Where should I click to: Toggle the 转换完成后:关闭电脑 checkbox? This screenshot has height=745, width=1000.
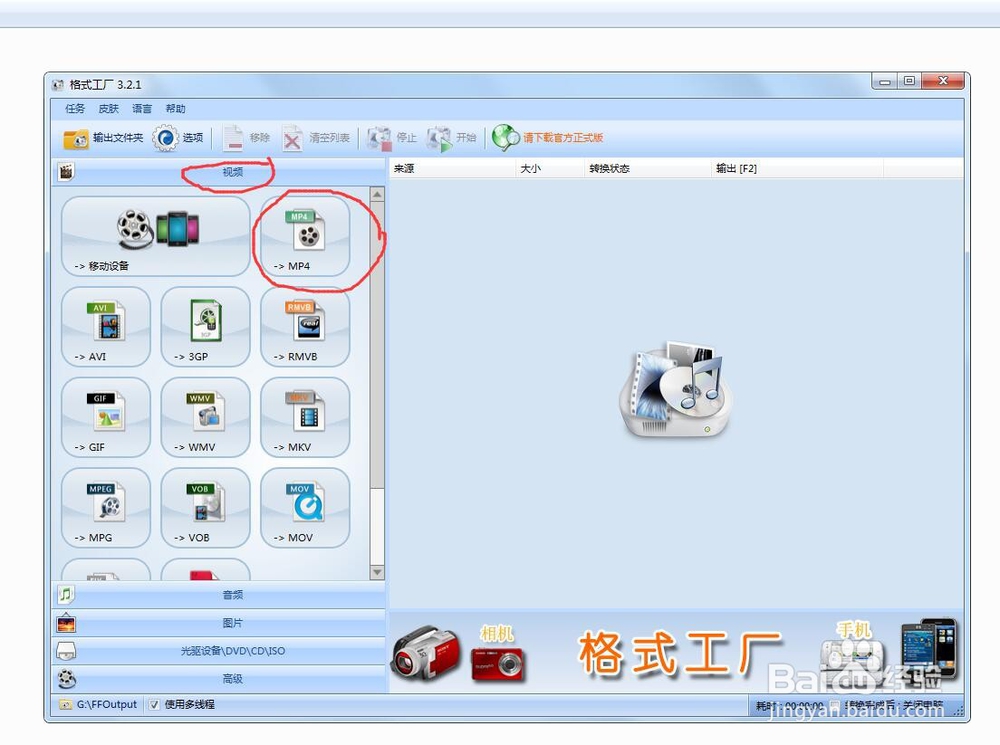pos(835,706)
